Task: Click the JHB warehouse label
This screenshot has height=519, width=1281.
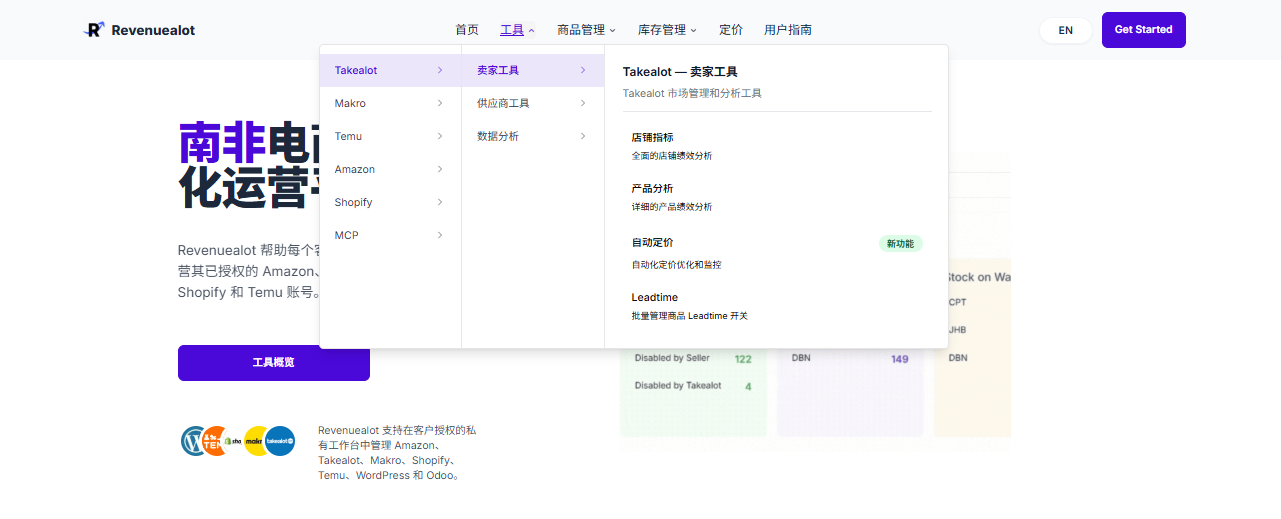Action: (x=958, y=330)
